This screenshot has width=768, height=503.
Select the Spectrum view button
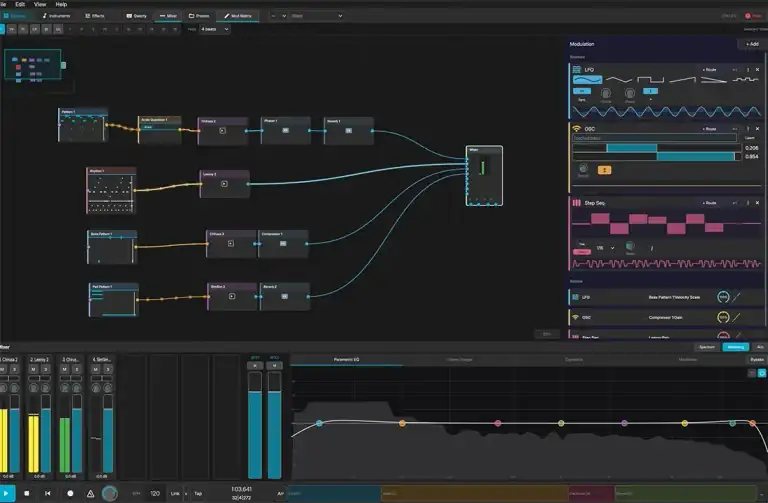pos(707,347)
